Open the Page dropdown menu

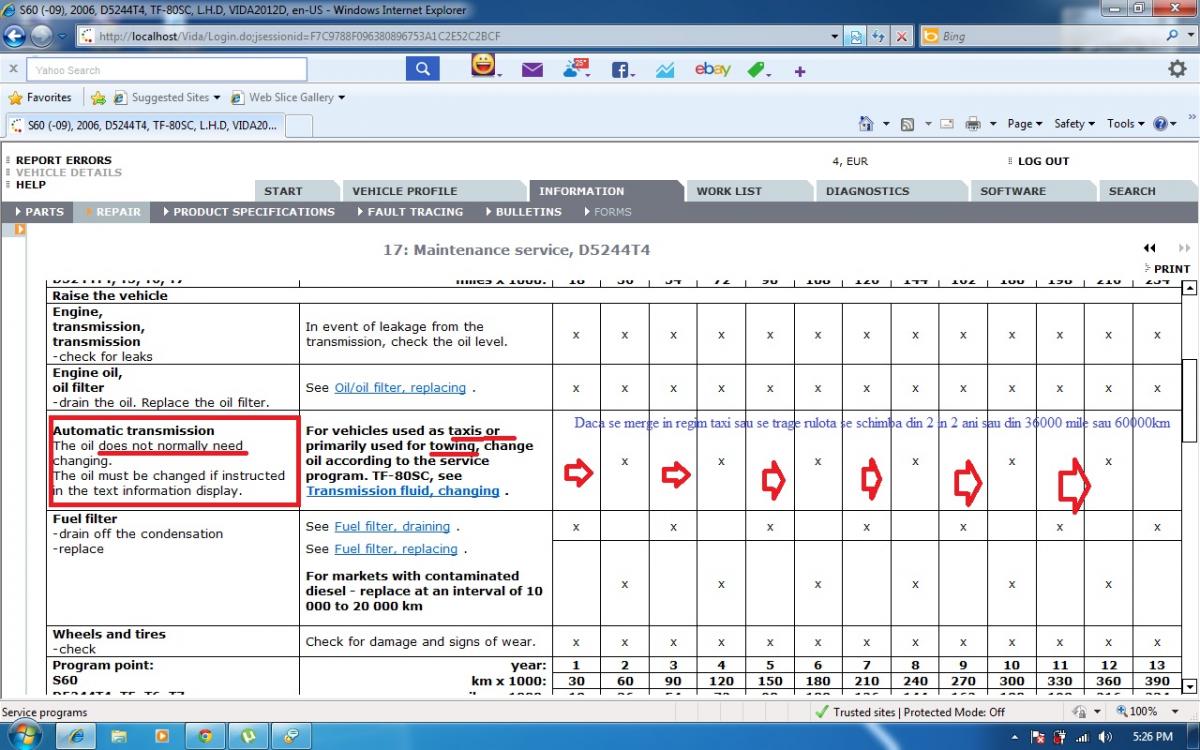tap(1024, 124)
